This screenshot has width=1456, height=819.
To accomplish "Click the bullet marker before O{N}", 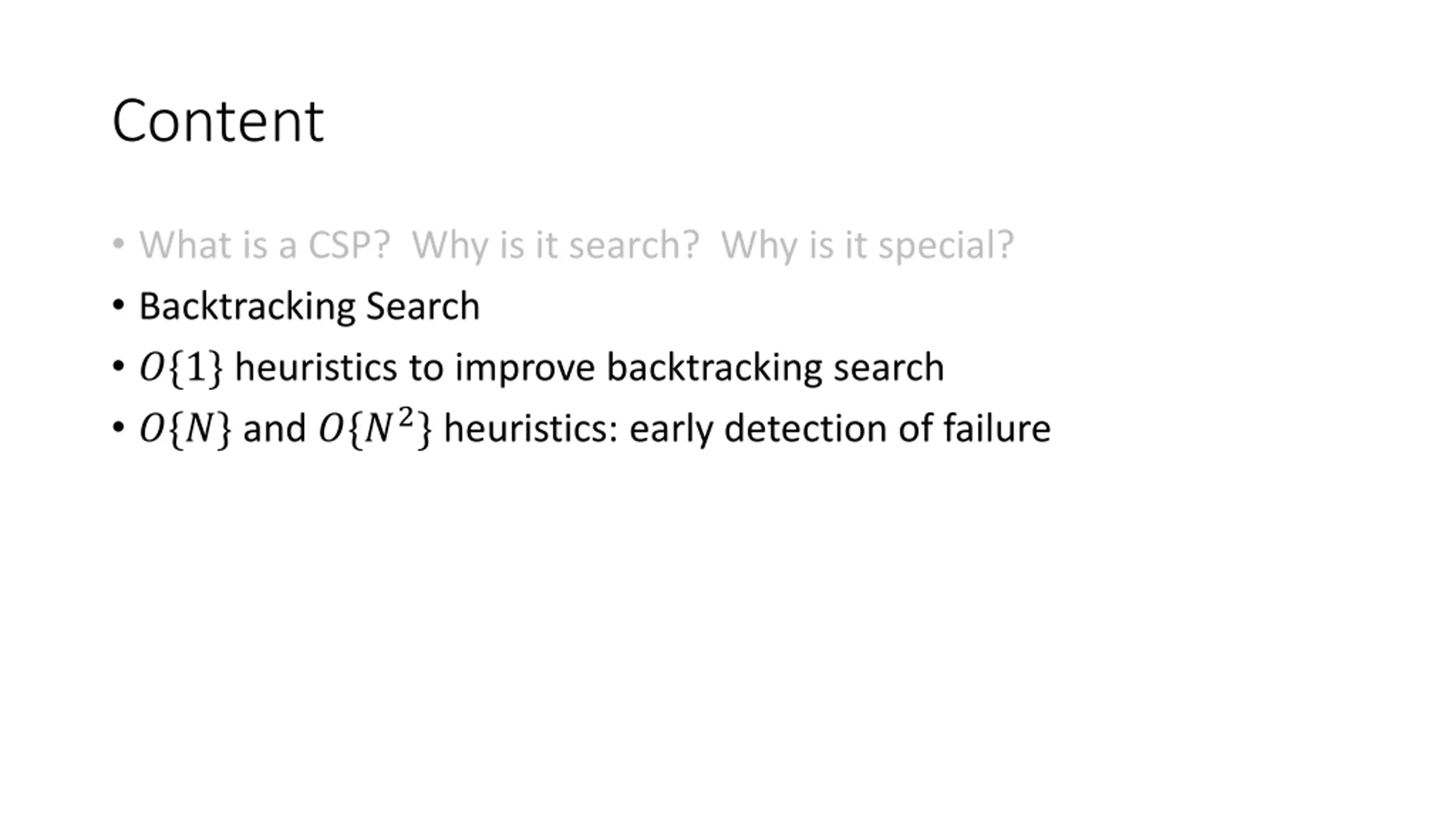I will [118, 427].
